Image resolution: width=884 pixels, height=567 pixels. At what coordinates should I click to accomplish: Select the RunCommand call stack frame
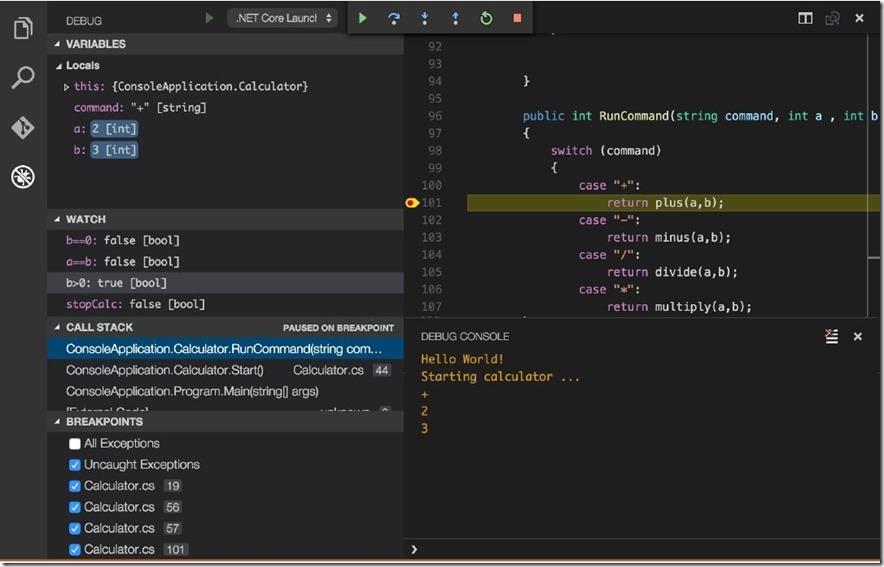tap(226, 349)
